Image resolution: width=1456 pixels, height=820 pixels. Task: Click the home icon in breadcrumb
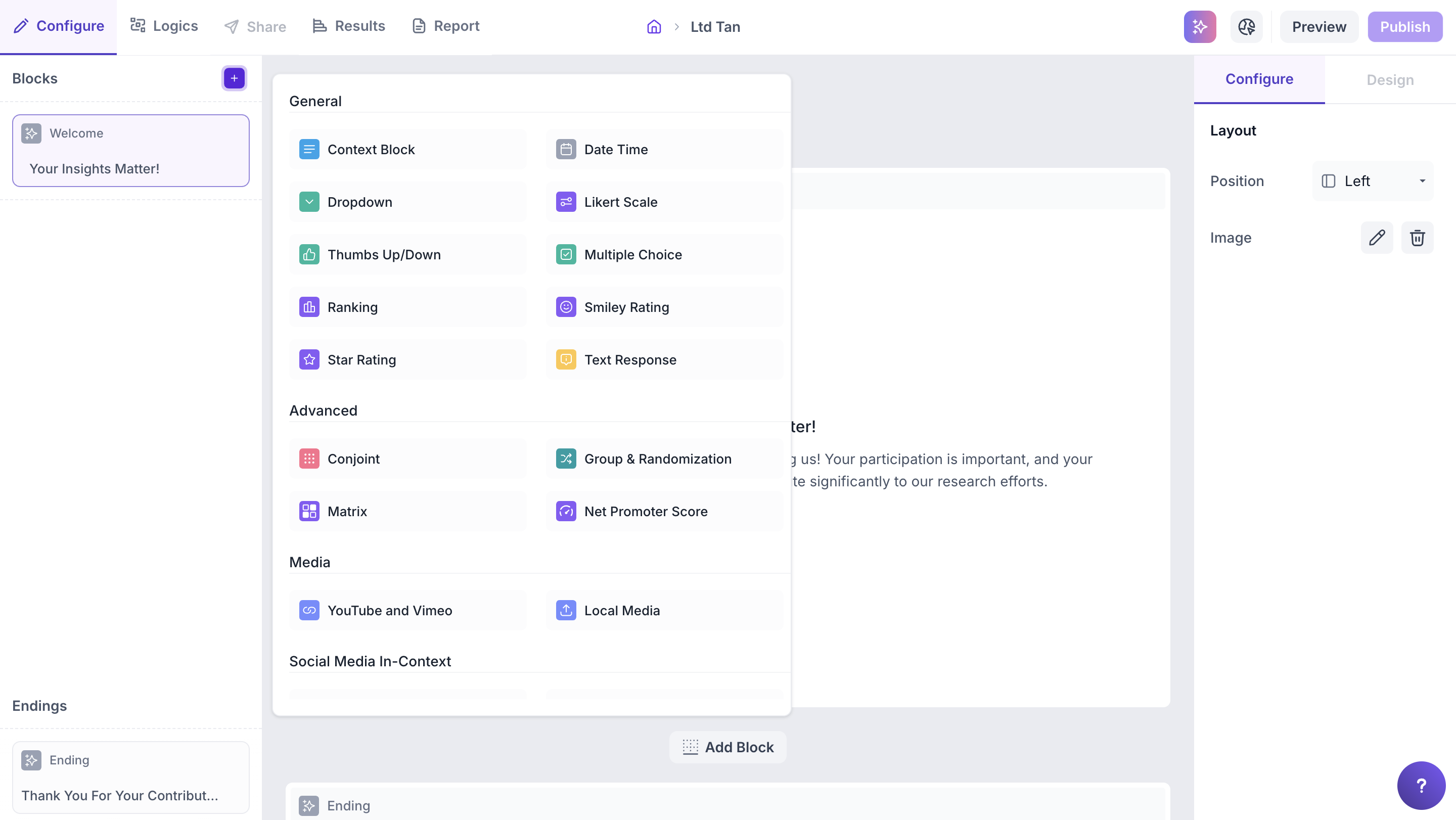click(653, 27)
